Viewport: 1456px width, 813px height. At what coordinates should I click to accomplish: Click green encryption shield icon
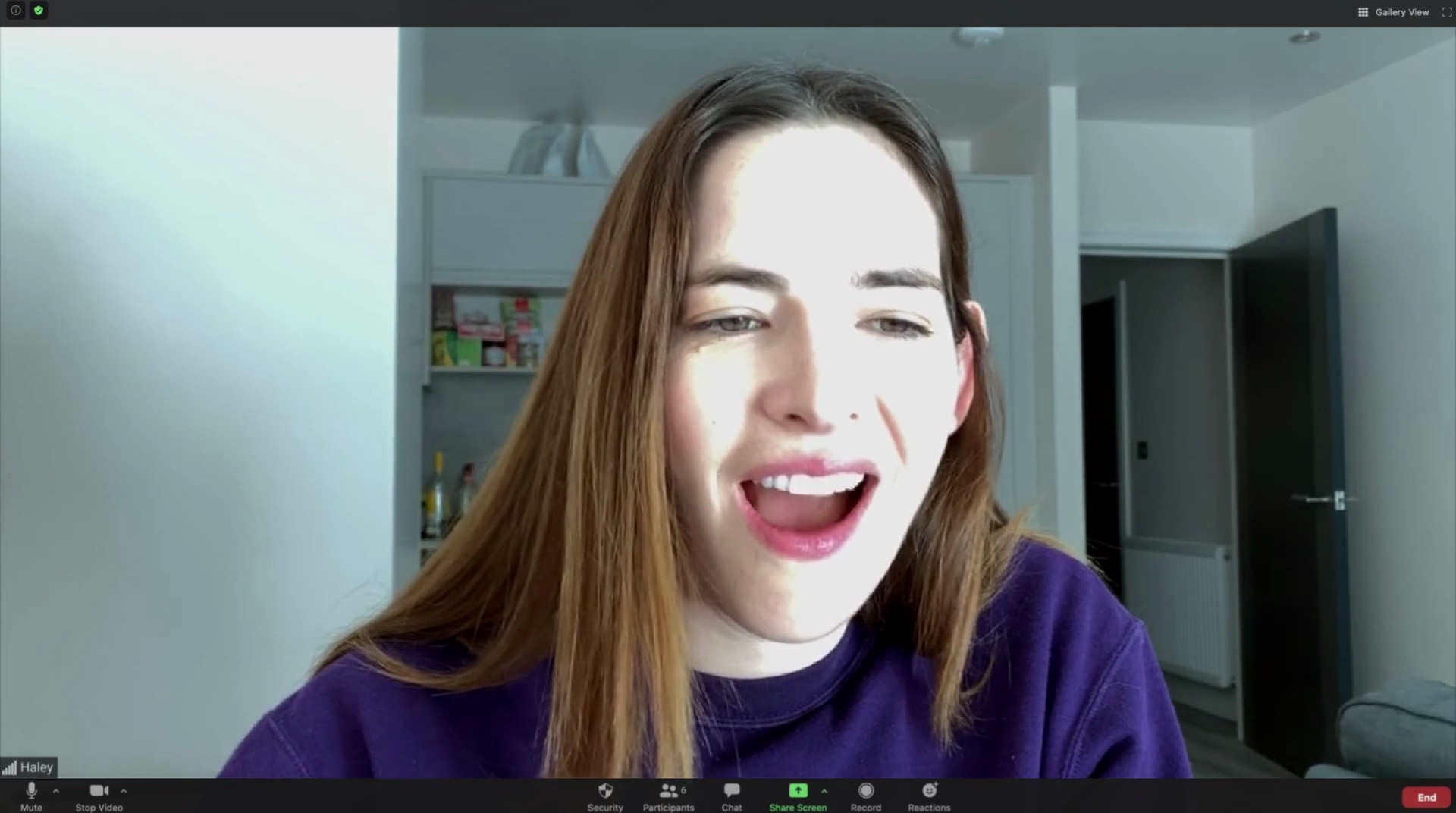(x=39, y=11)
